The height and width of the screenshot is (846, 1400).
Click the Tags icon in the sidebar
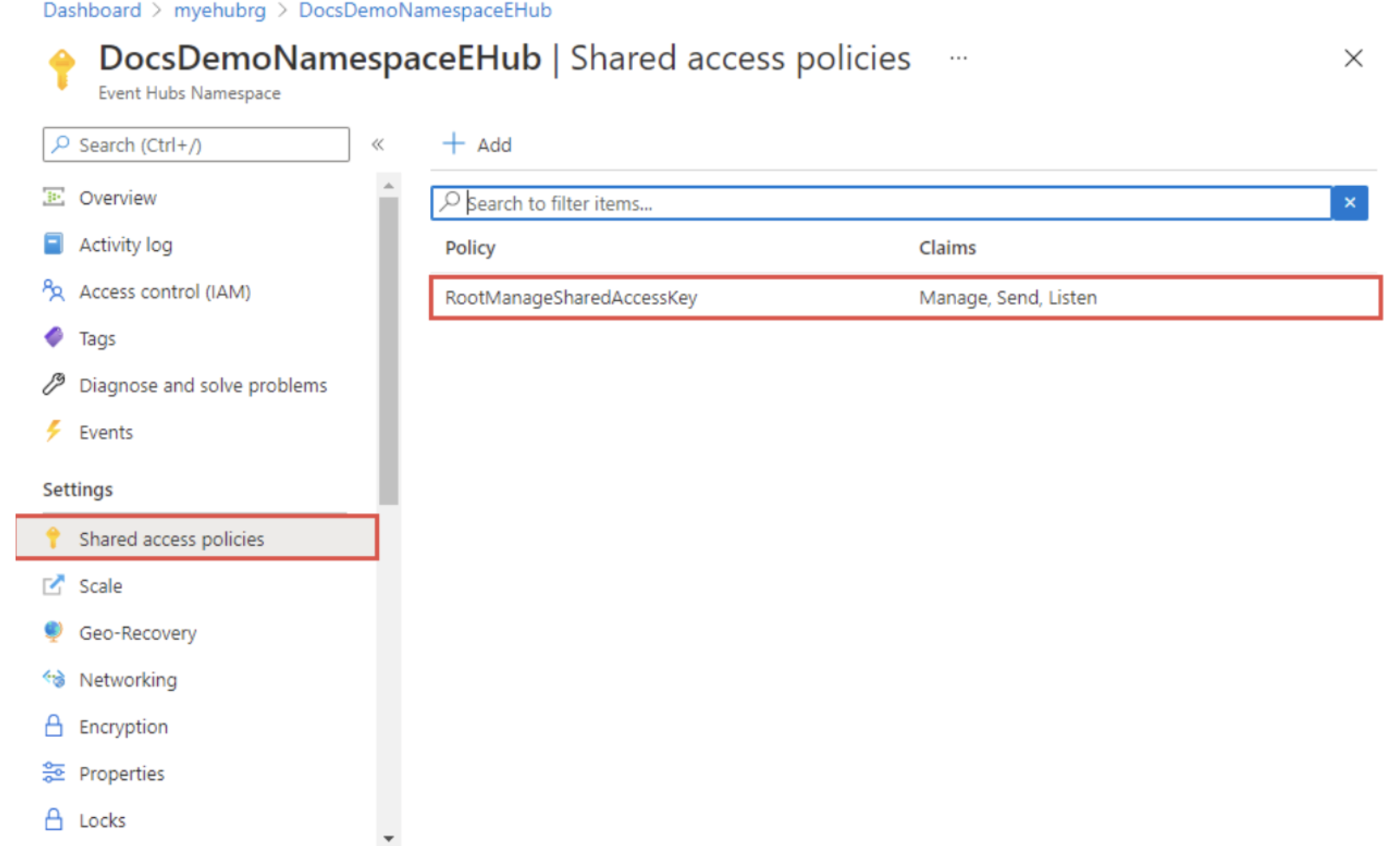[54, 338]
